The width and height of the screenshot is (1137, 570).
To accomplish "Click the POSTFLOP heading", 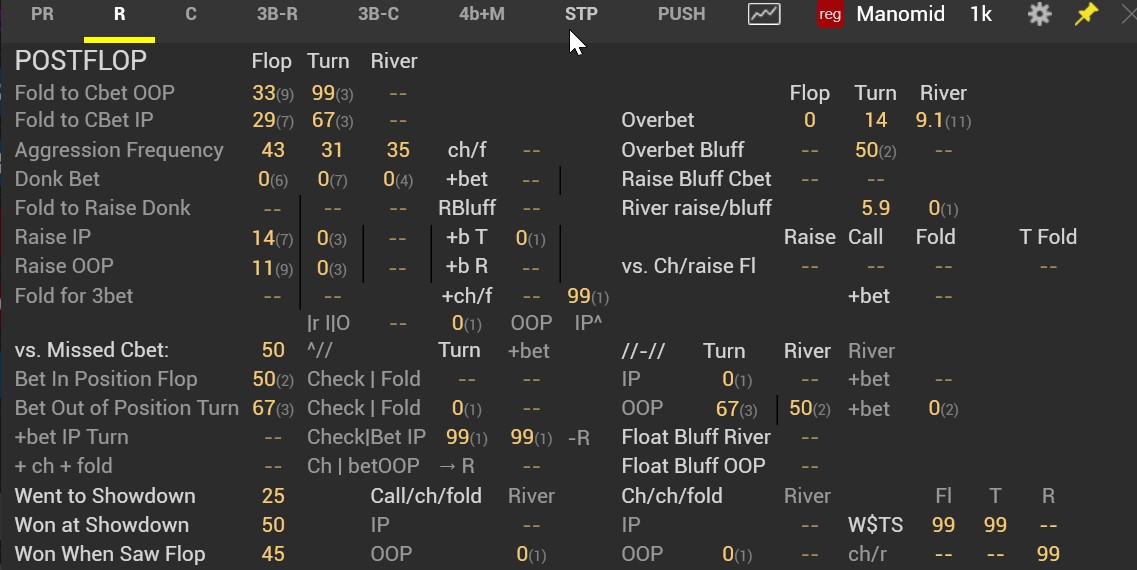I will (80, 61).
